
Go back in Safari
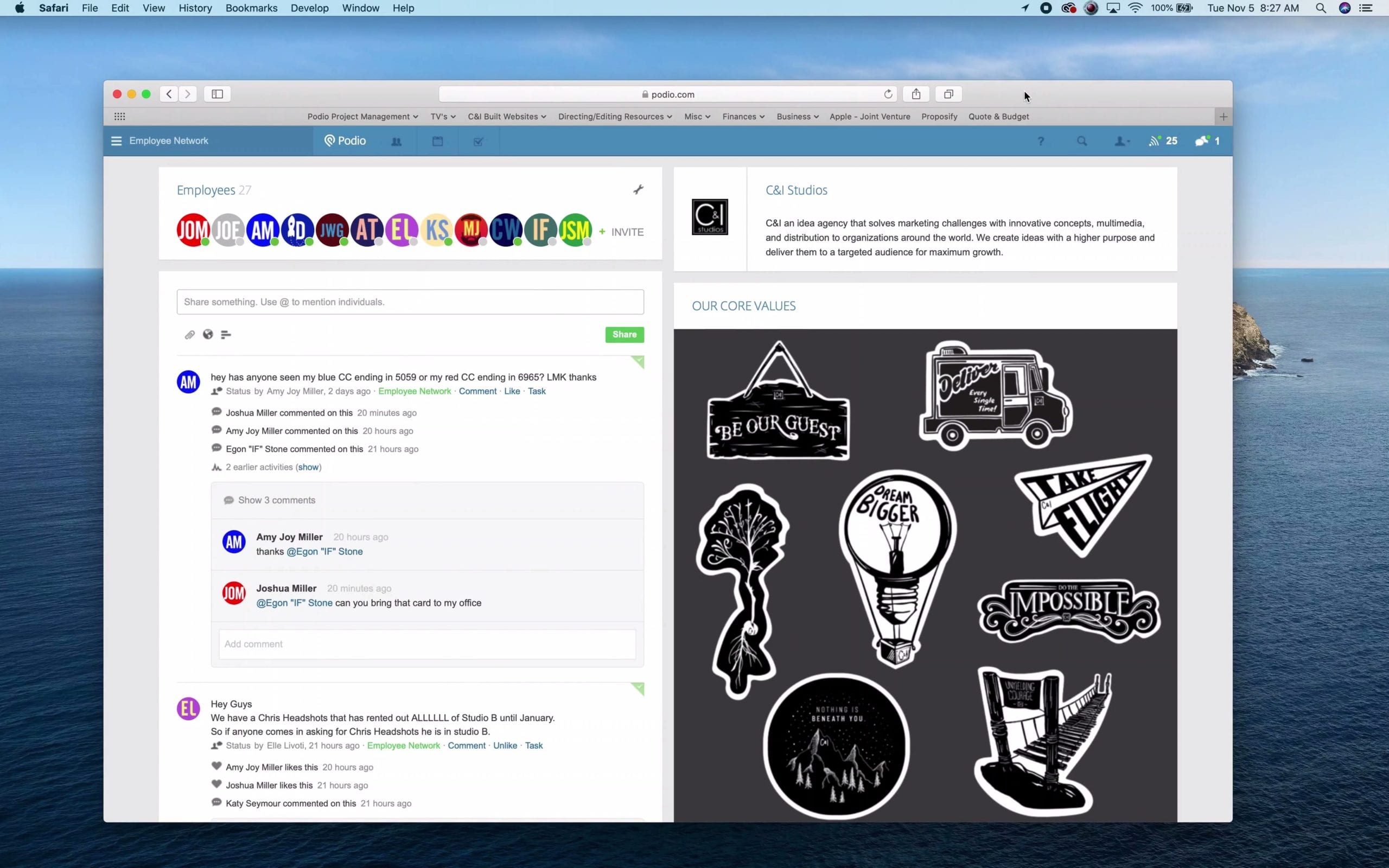(x=169, y=94)
